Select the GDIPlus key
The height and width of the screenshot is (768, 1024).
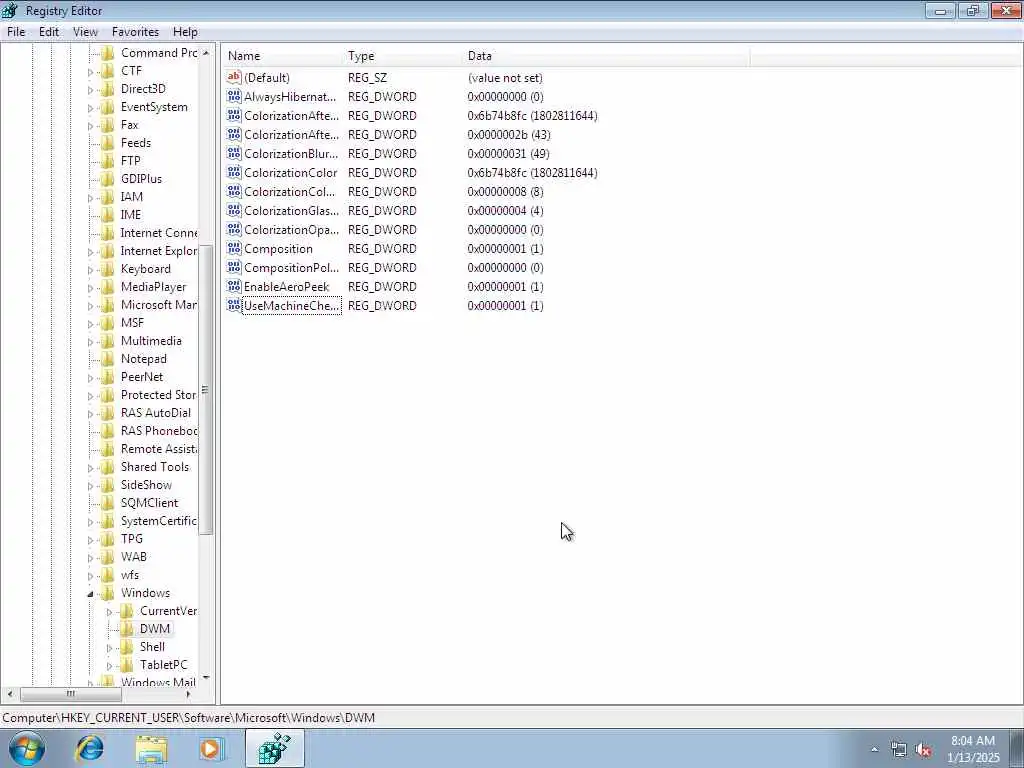[141, 178]
